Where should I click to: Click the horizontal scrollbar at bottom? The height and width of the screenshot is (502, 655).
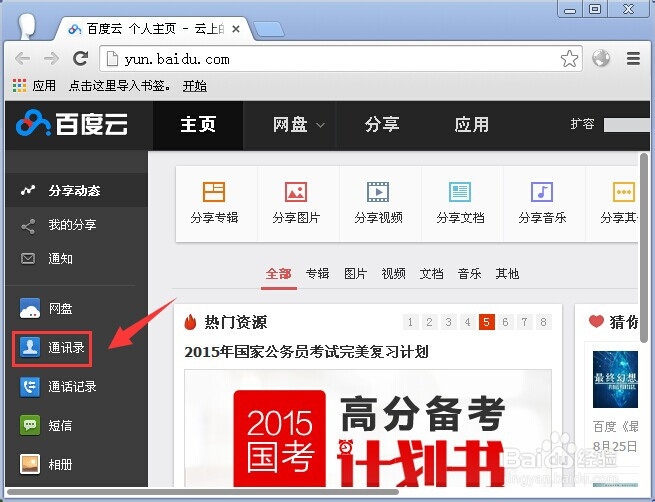203,492
